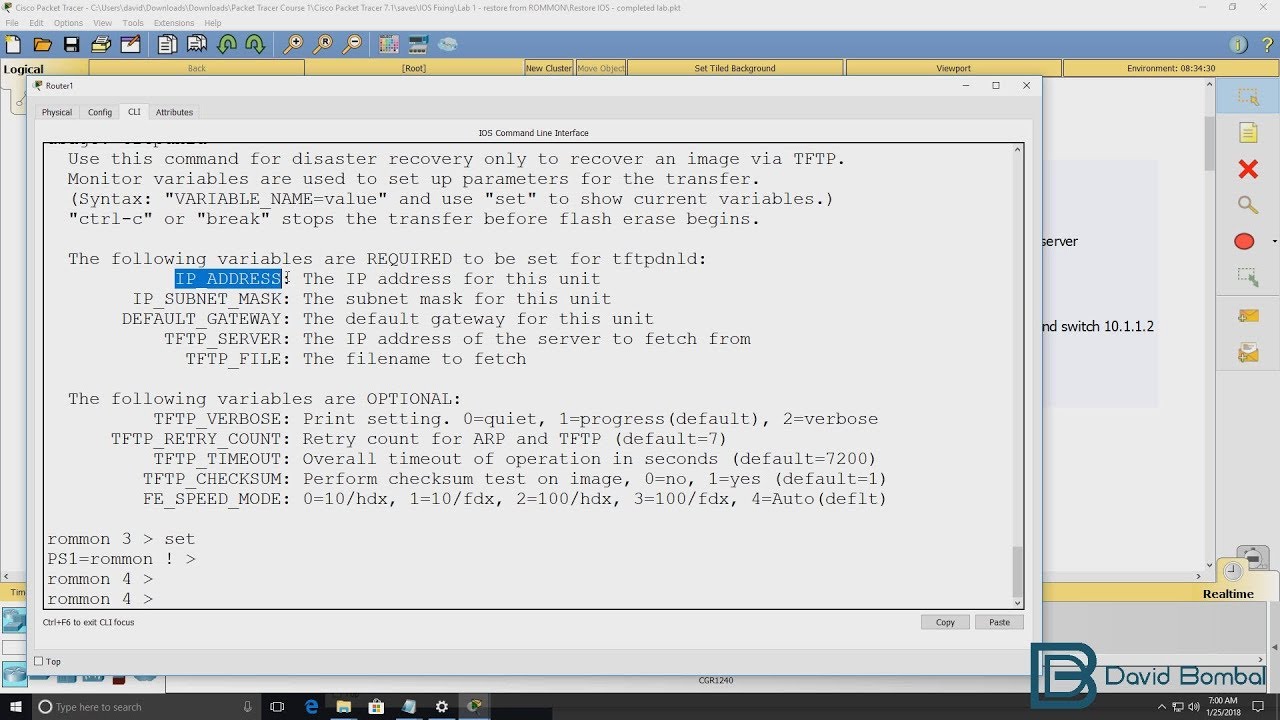Image resolution: width=1280 pixels, height=720 pixels.
Task: Open the custom devices dialog icon
Action: [418, 44]
